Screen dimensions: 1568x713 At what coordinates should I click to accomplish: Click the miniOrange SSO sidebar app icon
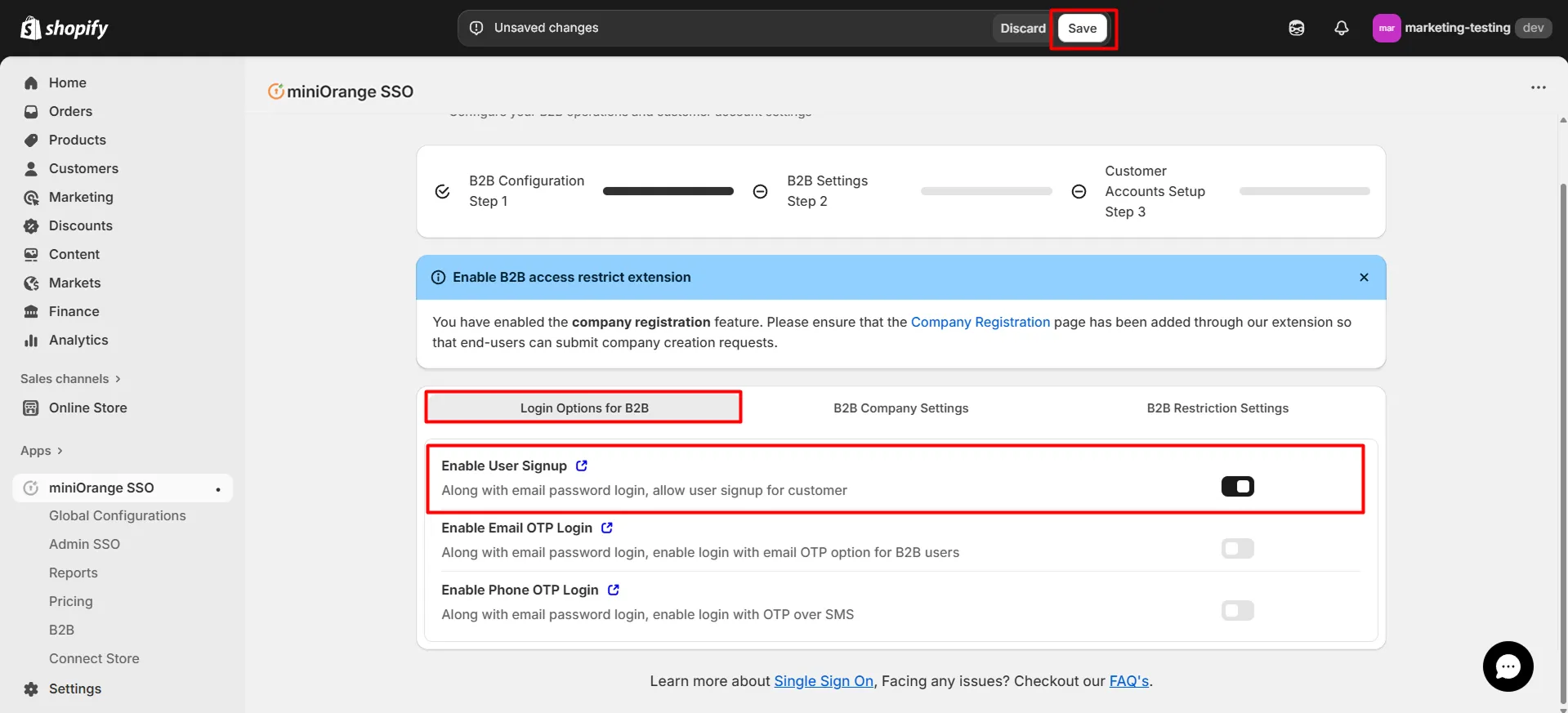(31, 488)
